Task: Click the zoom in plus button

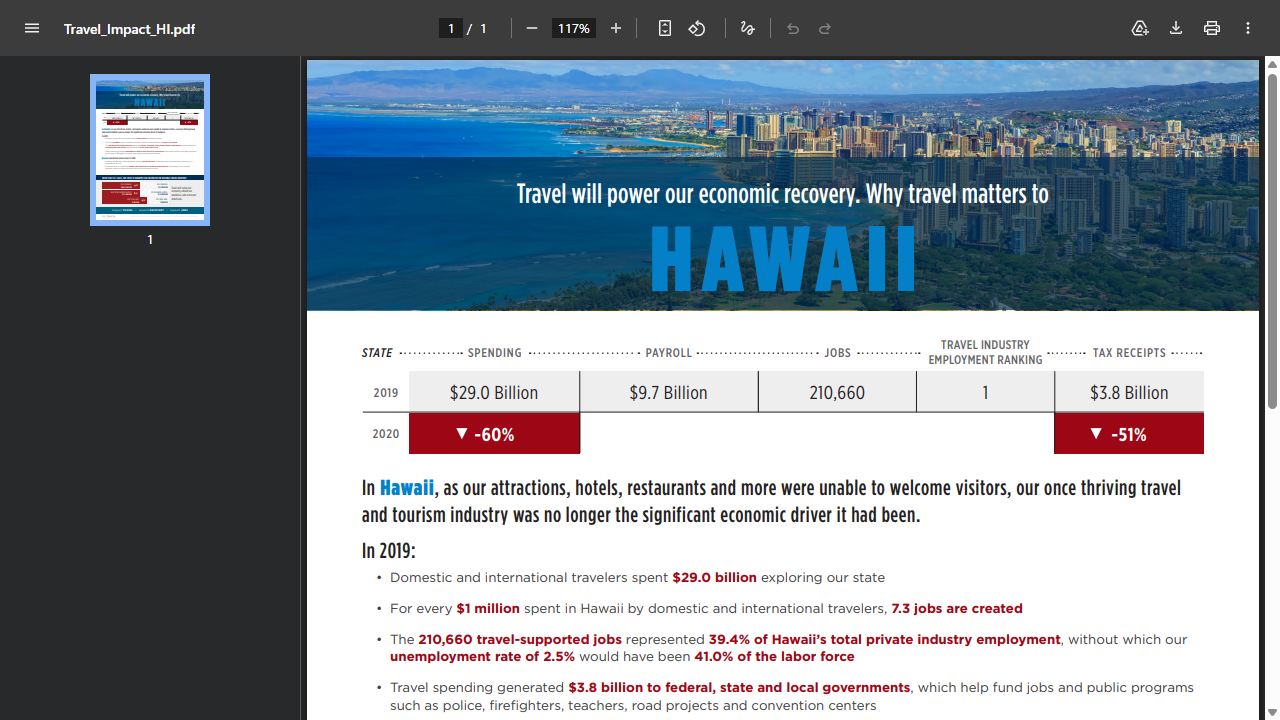Action: tap(616, 28)
